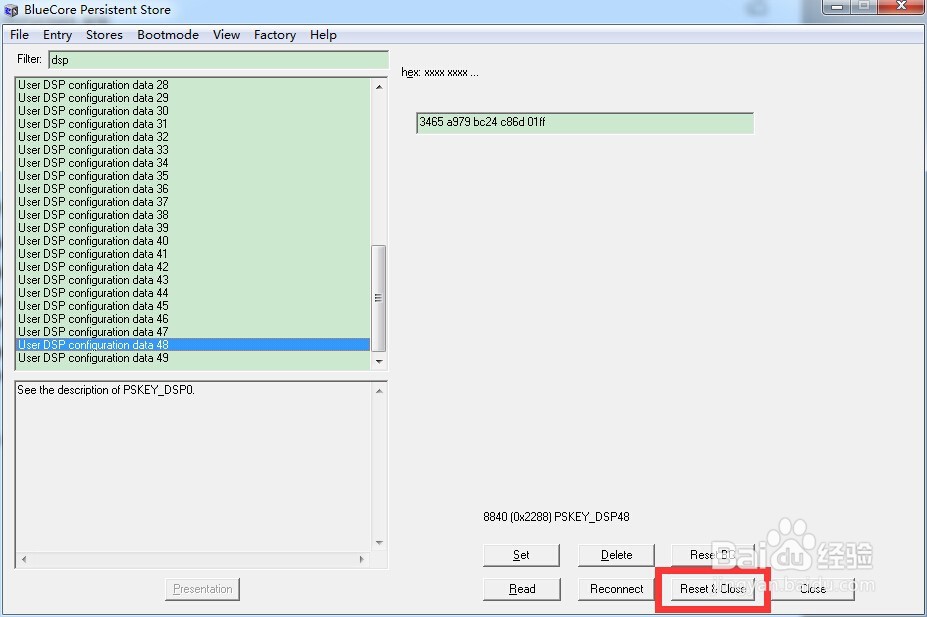Click the Set button

click(521, 555)
